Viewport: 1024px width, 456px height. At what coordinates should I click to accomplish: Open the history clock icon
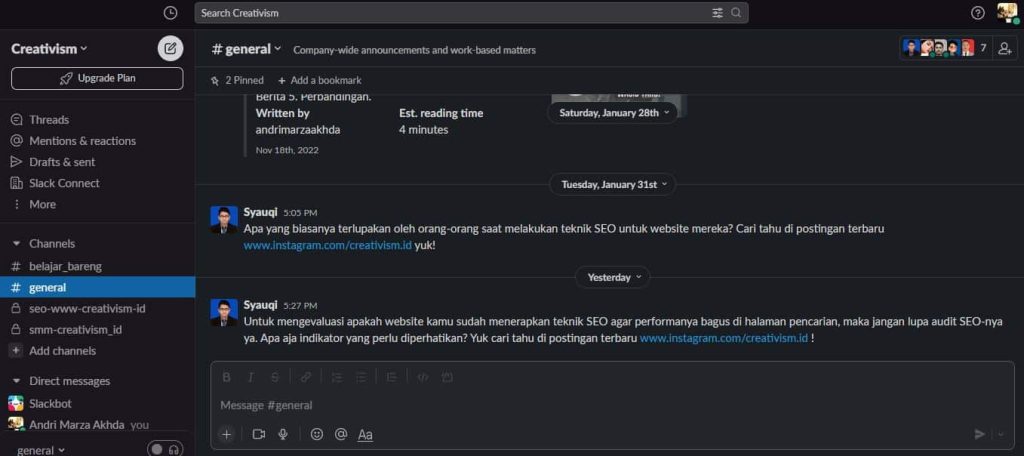[170, 12]
